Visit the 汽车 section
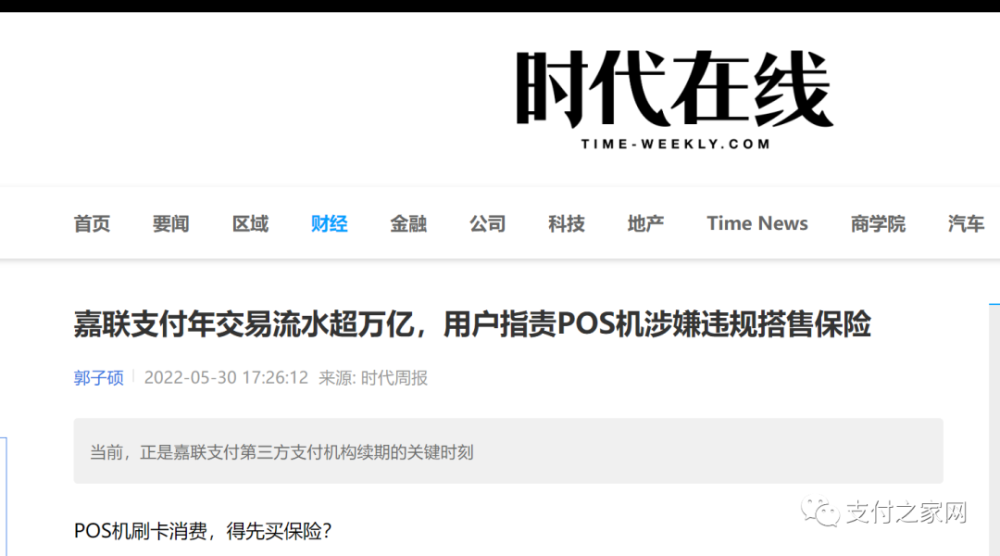1000x556 pixels. (x=966, y=224)
